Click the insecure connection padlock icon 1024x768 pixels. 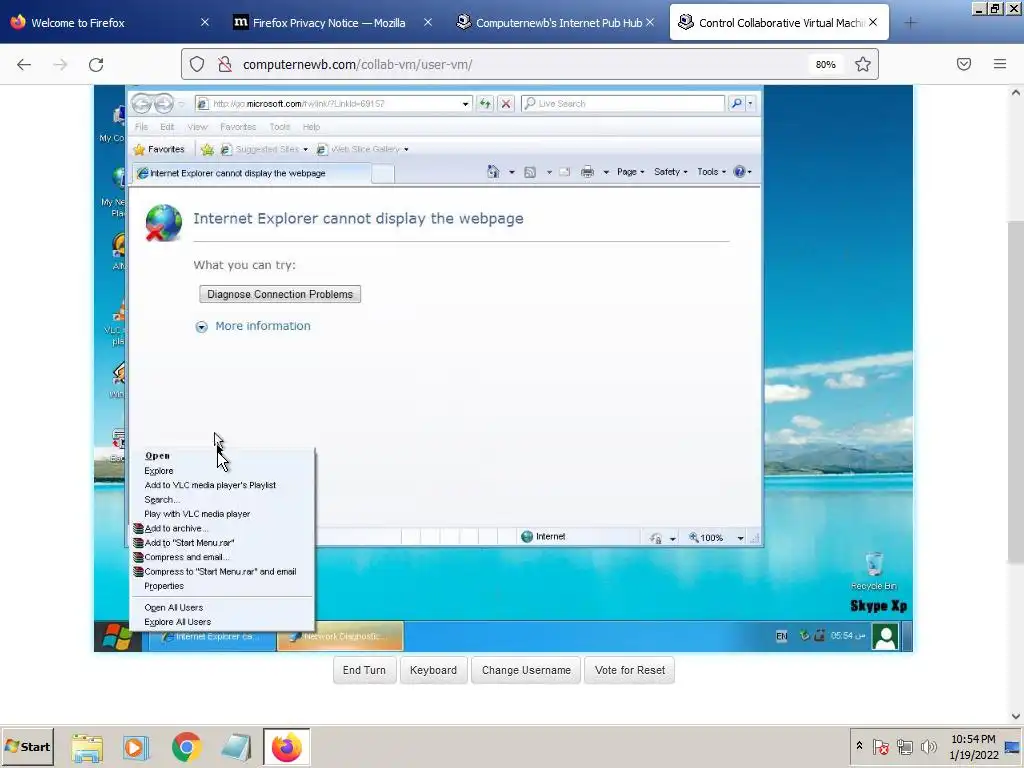pyautogui.click(x=225, y=64)
